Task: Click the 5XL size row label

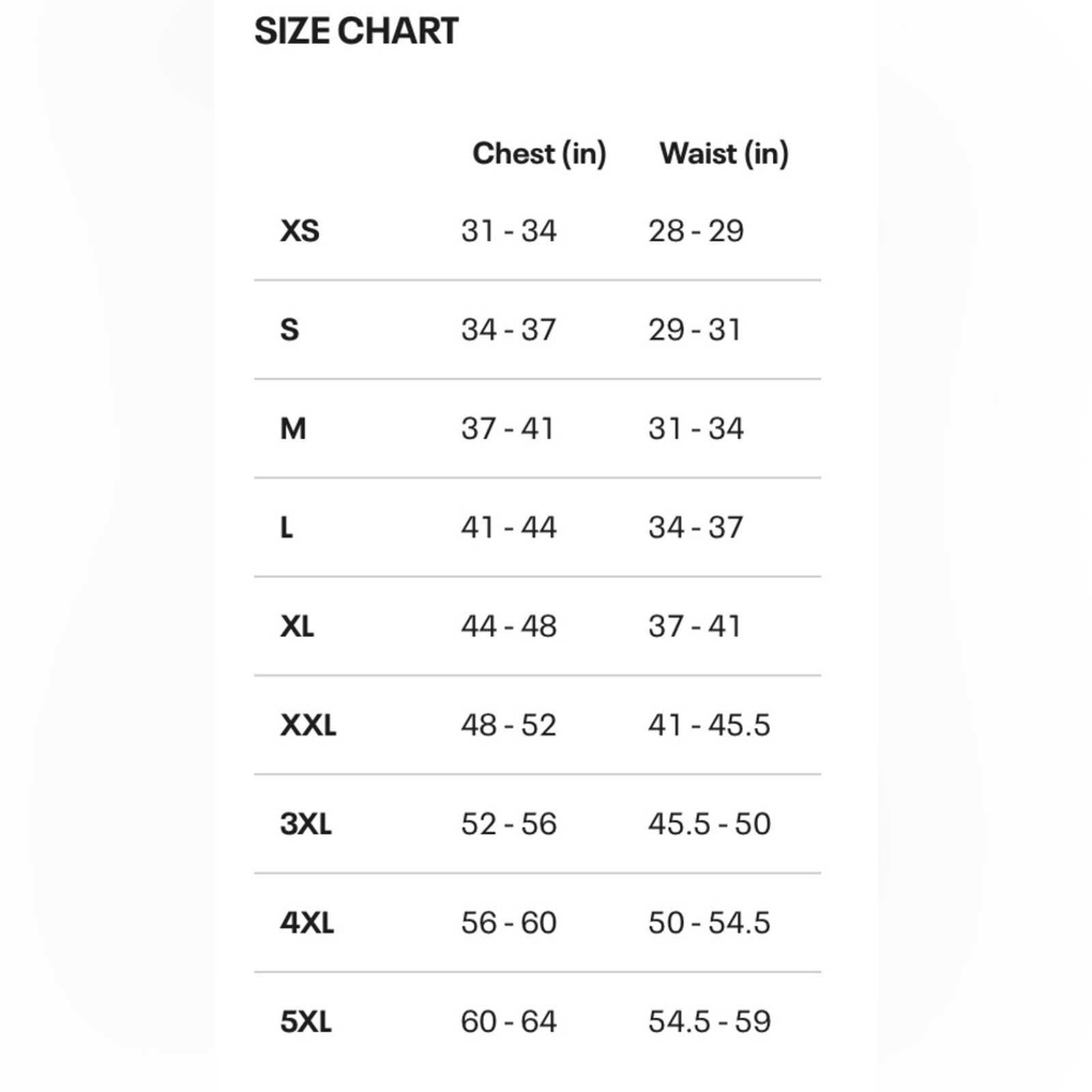Action: click(306, 1022)
